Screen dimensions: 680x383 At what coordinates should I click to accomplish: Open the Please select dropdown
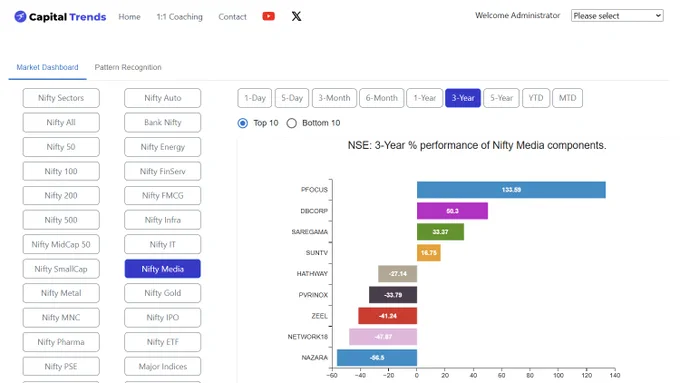[617, 16]
